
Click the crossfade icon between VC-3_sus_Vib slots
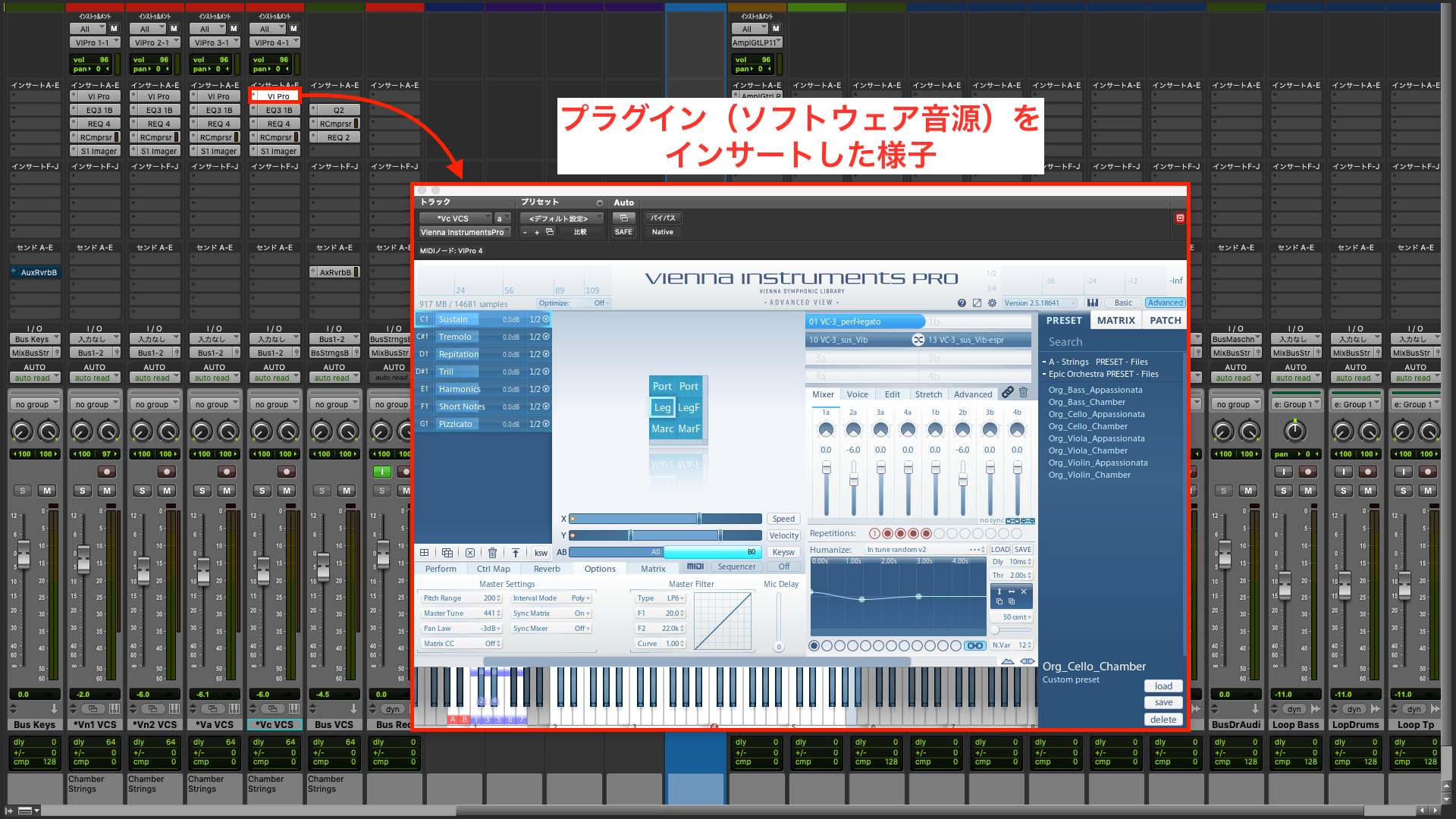tap(918, 340)
